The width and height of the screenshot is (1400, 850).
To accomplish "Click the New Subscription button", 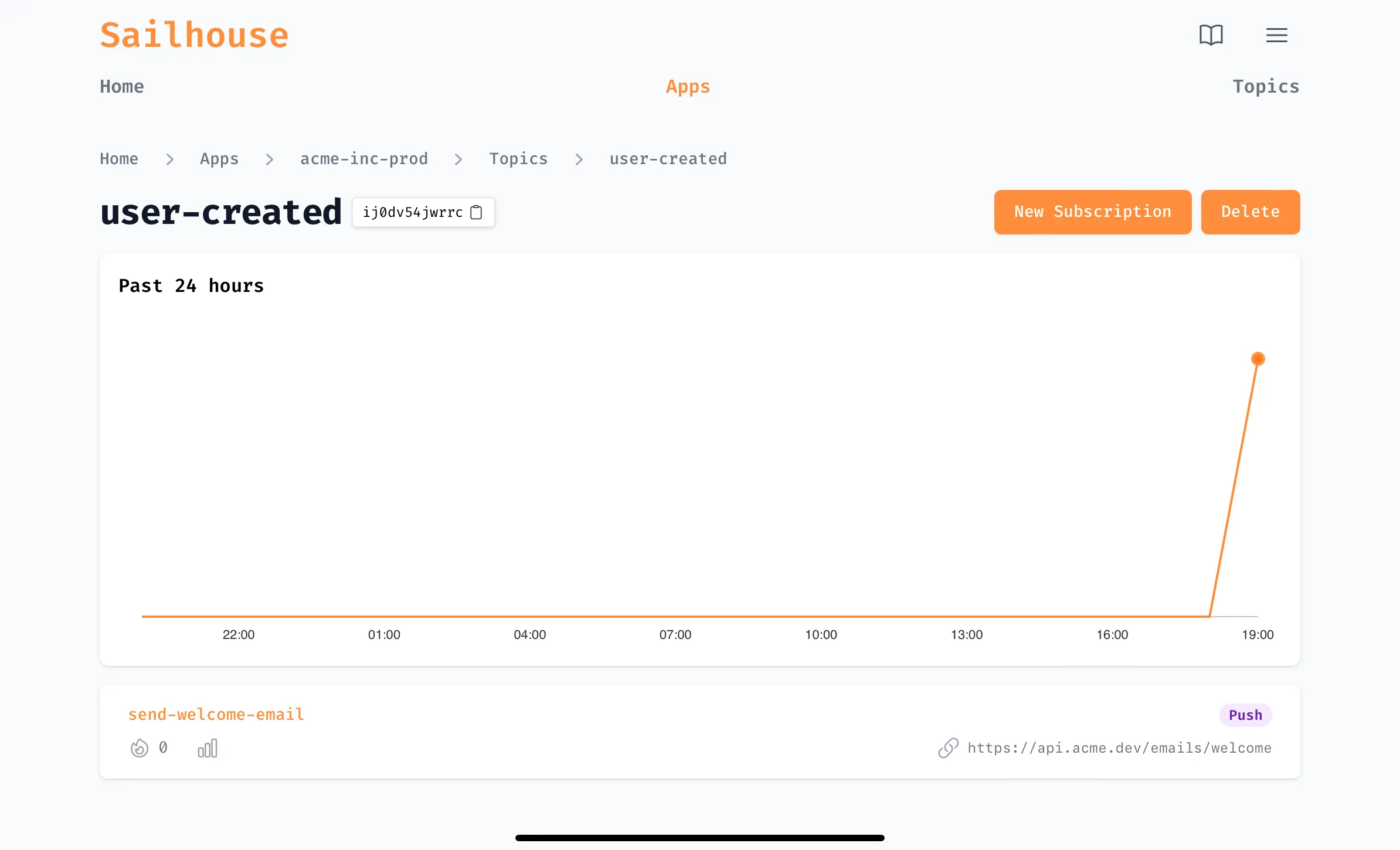I will [1092, 212].
